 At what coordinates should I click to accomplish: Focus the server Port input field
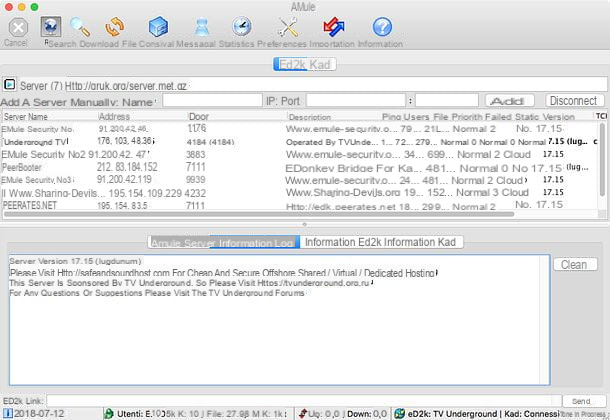pyautogui.click(x=447, y=101)
